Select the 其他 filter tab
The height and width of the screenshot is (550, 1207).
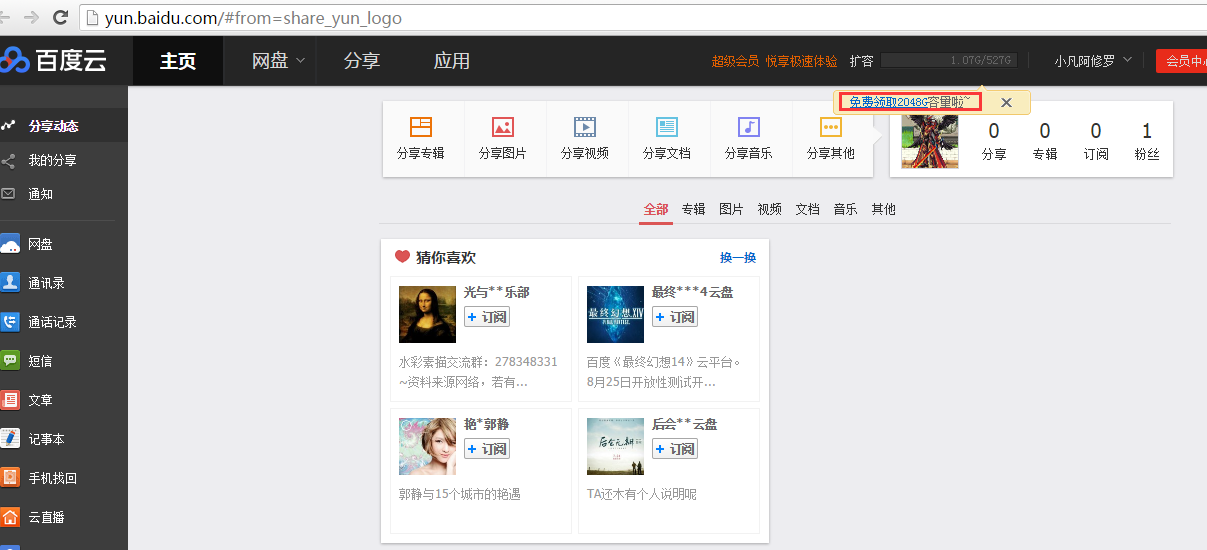(x=884, y=209)
